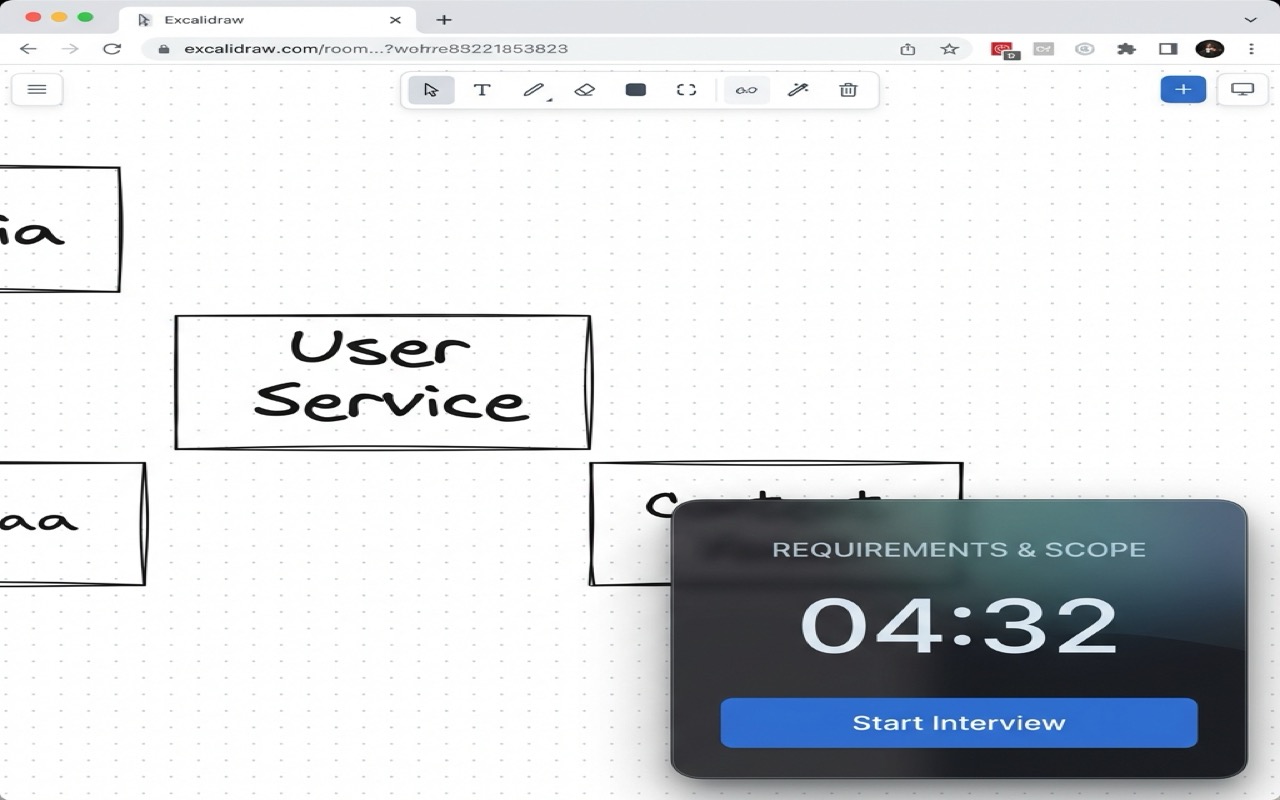This screenshot has width=1280, height=800.
Task: Click the browser extensions puzzle icon
Action: (1125, 48)
